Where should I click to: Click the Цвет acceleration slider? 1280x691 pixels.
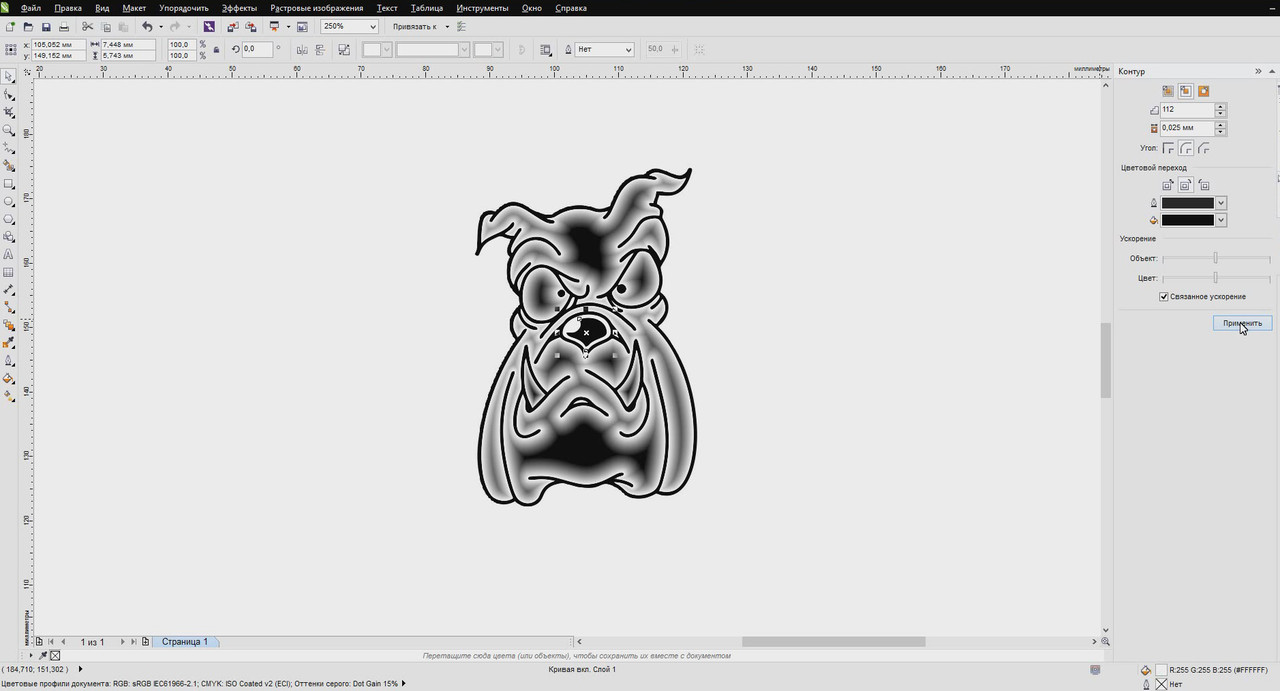[1216, 278]
